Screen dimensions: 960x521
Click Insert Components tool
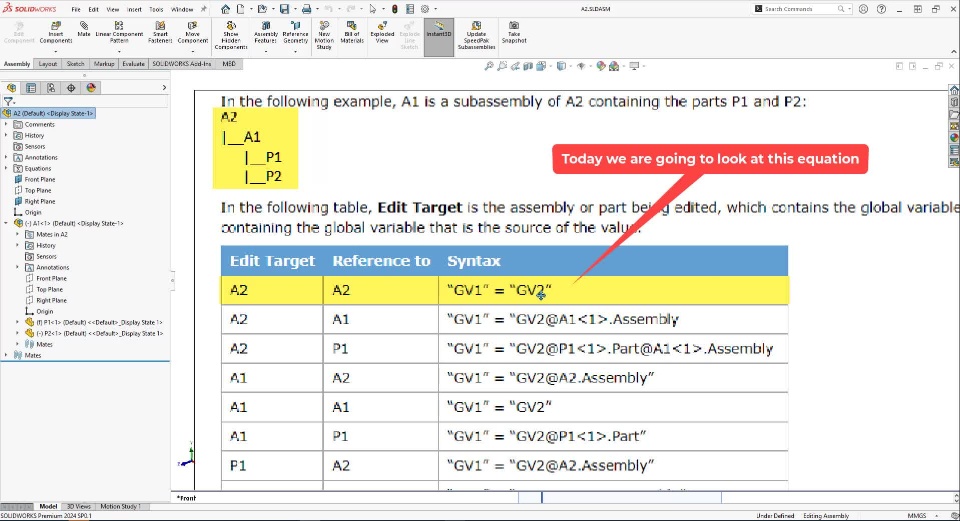coord(56,32)
